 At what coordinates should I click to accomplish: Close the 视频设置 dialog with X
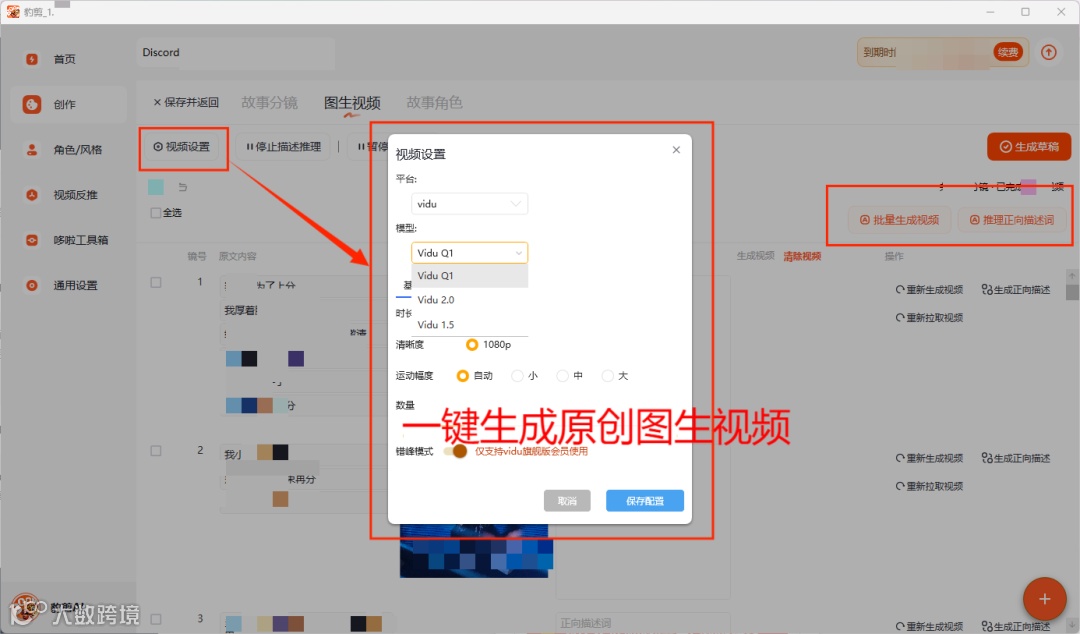click(x=676, y=150)
